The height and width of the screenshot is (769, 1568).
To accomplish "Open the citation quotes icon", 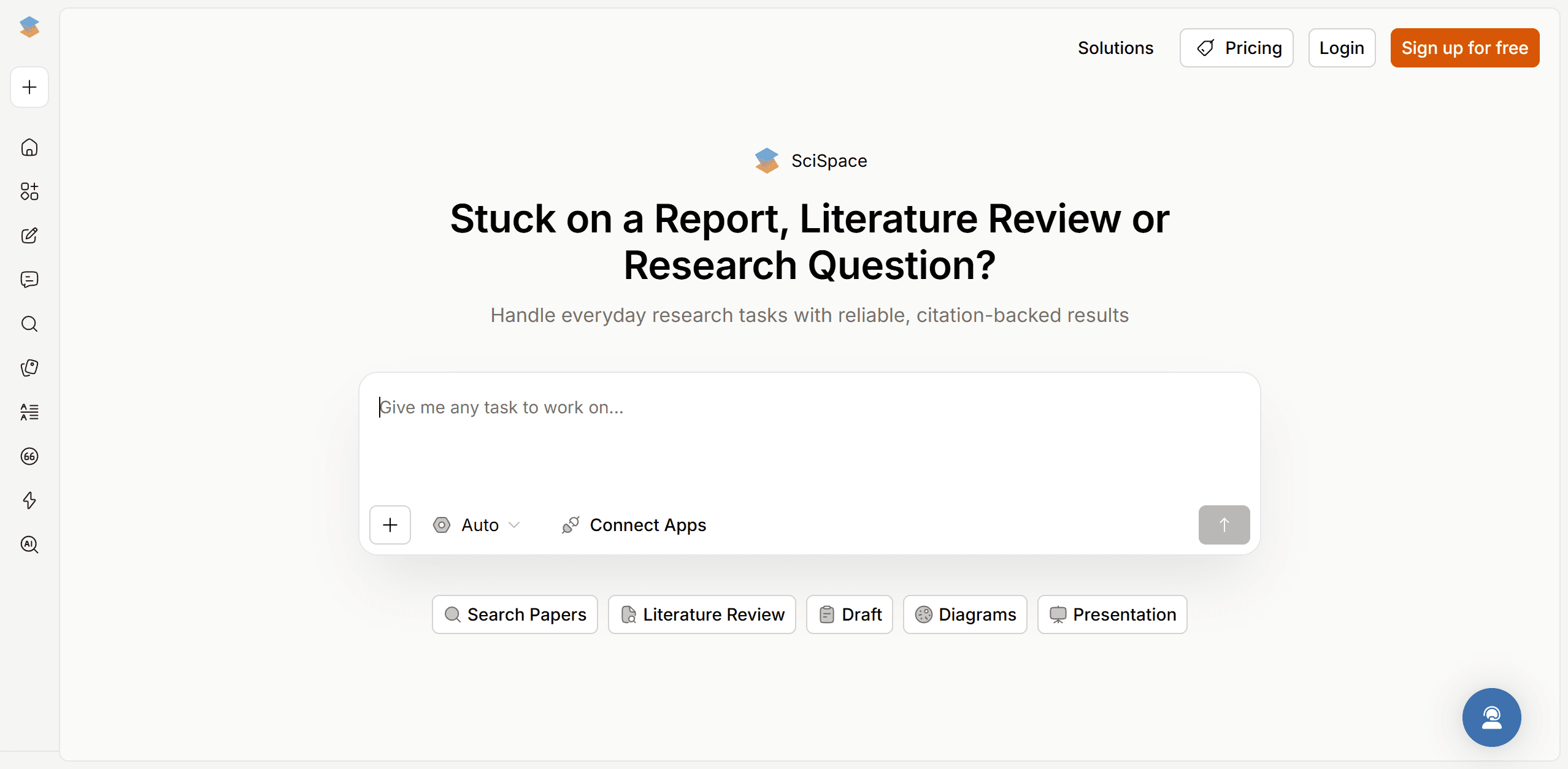I will pos(29,456).
